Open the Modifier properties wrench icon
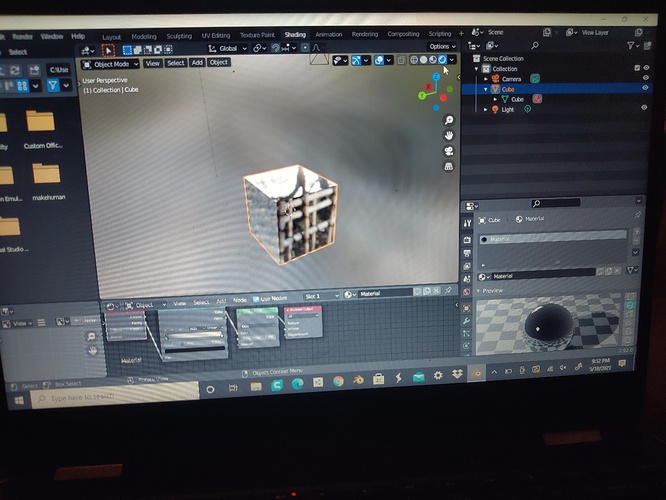This screenshot has width=666, height=500. click(467, 321)
